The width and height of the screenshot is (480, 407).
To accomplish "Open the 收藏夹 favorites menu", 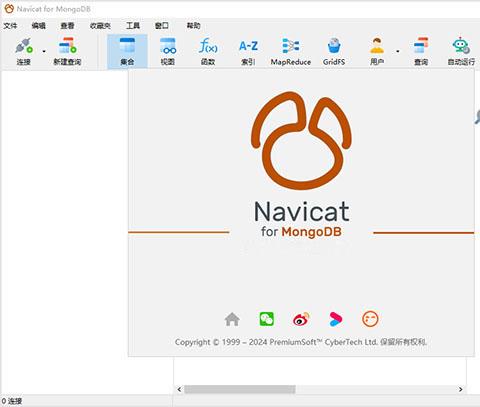I will click(x=100, y=26).
